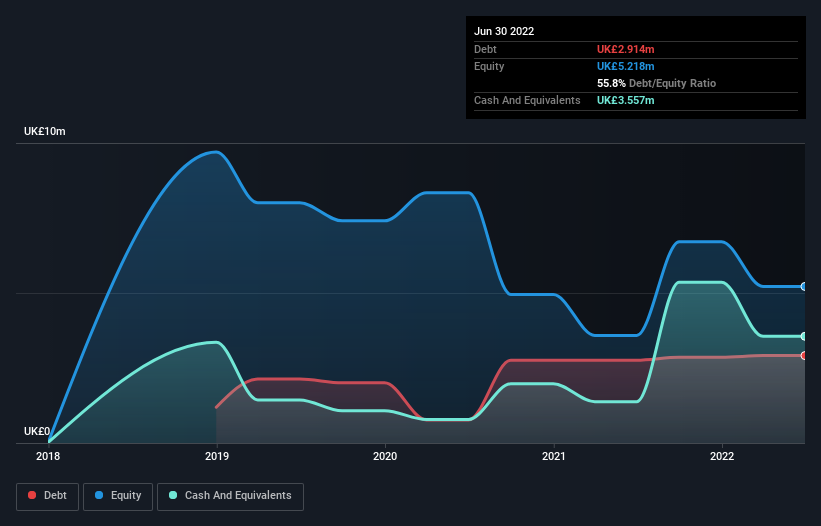Click the blue Equity endpoint marker

coord(804,286)
